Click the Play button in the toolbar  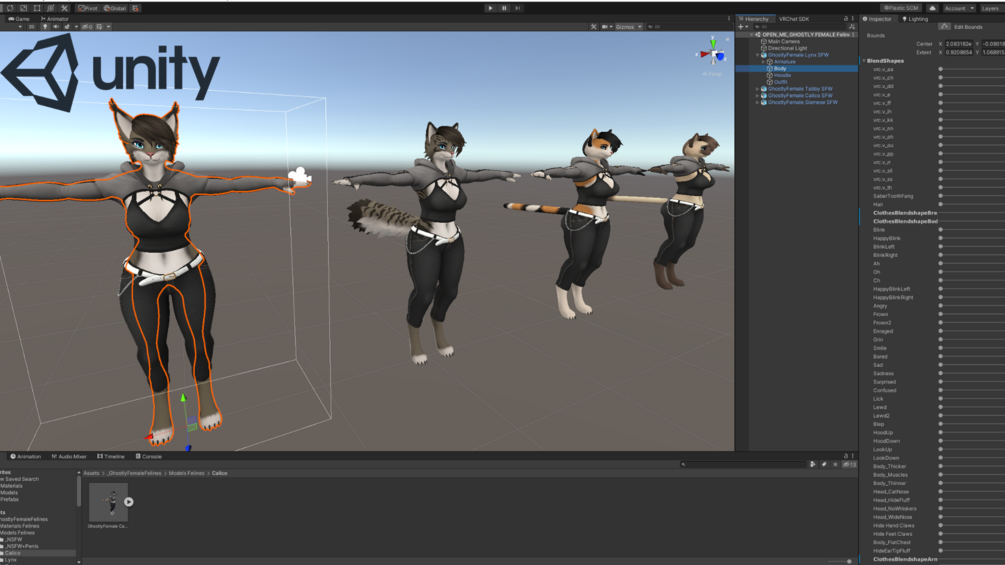490,8
